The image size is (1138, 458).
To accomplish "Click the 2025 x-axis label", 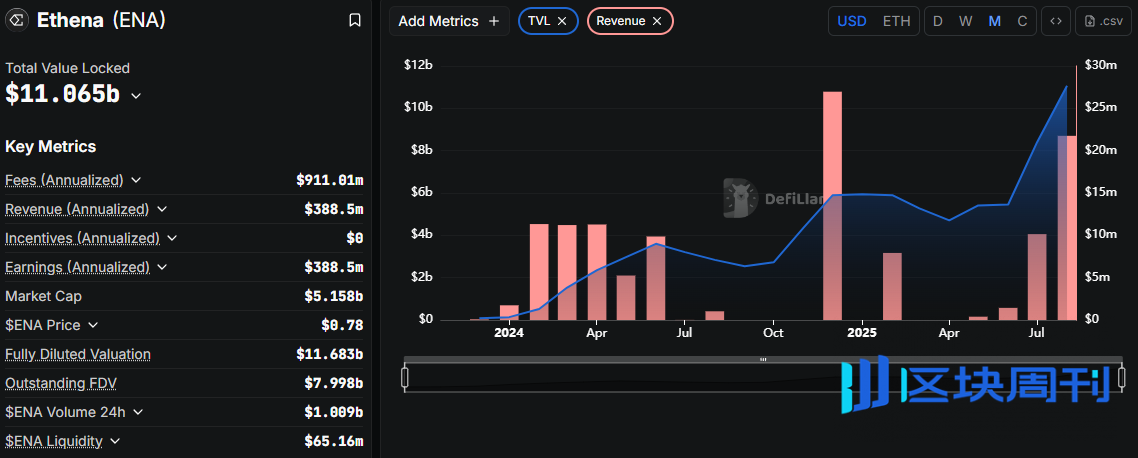I will tap(861, 333).
